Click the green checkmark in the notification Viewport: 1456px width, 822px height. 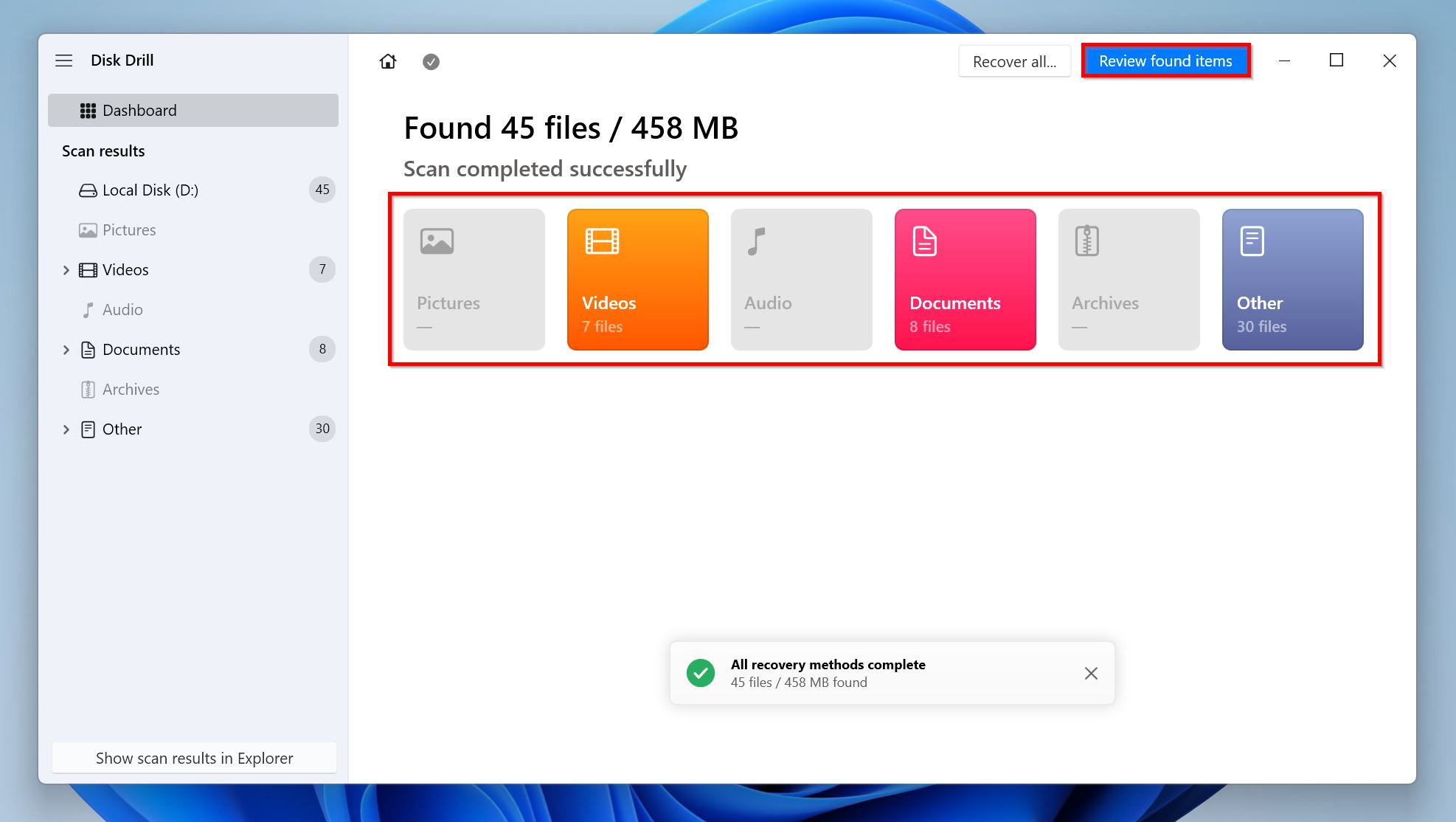pos(701,672)
